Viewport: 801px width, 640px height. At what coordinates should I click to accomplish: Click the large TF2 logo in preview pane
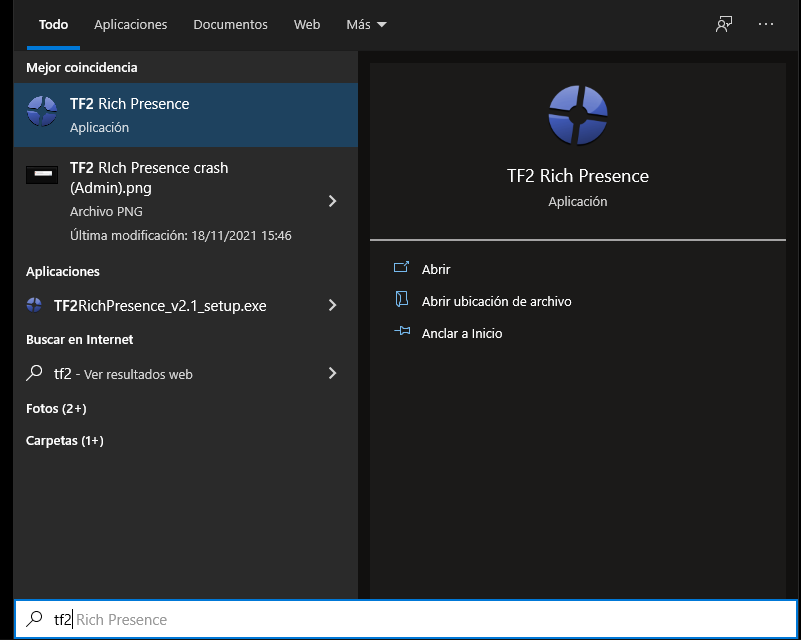tap(577, 114)
